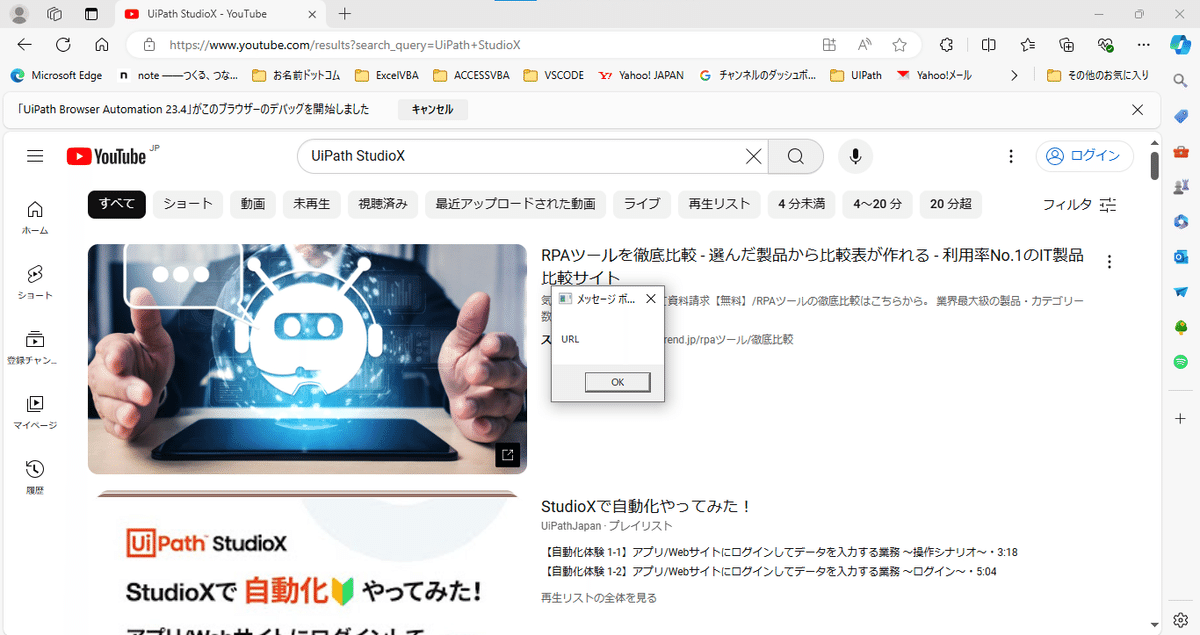Open the RPAツールを徹底比較 ad title

point(812,266)
